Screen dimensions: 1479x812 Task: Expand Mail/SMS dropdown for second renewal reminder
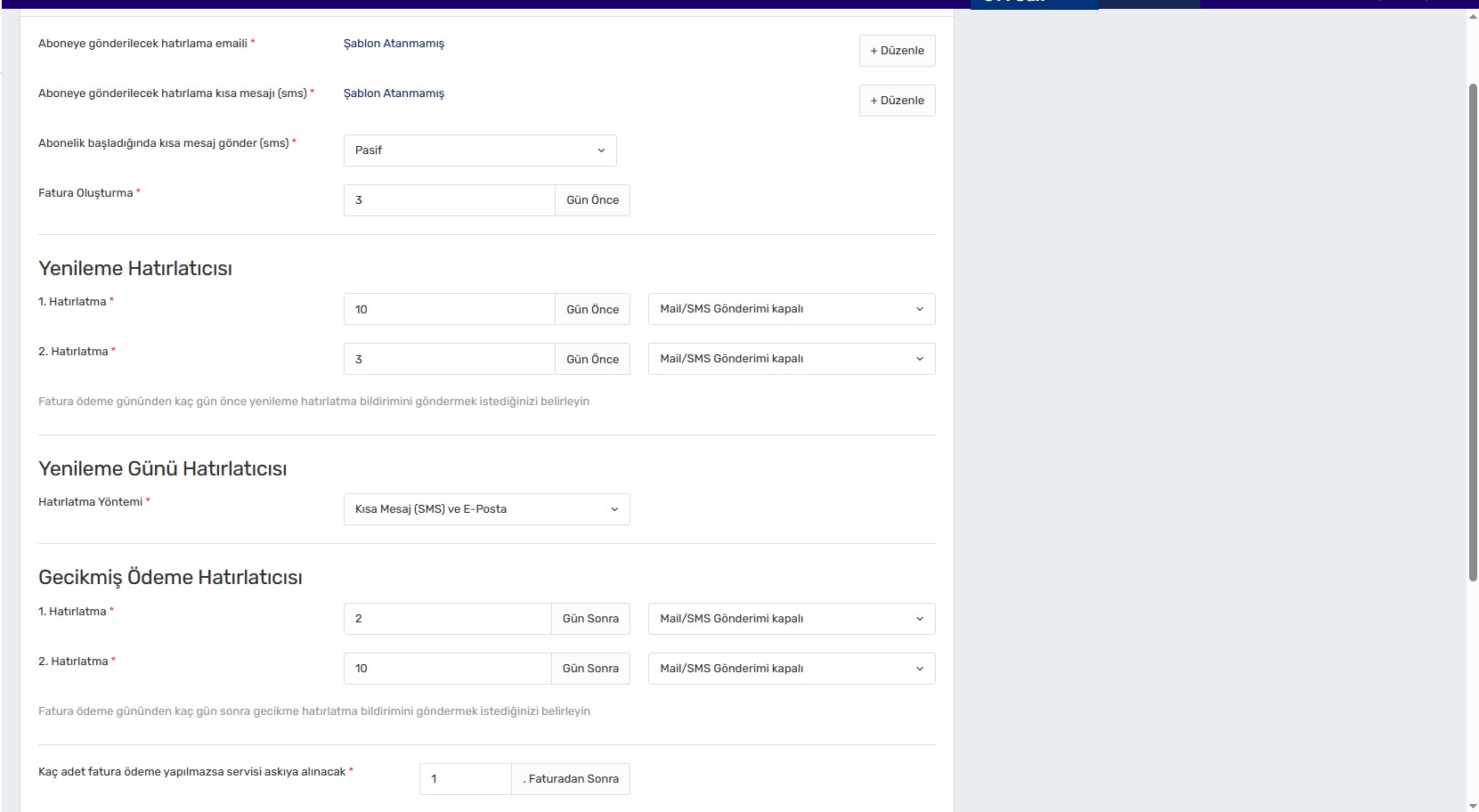point(791,359)
